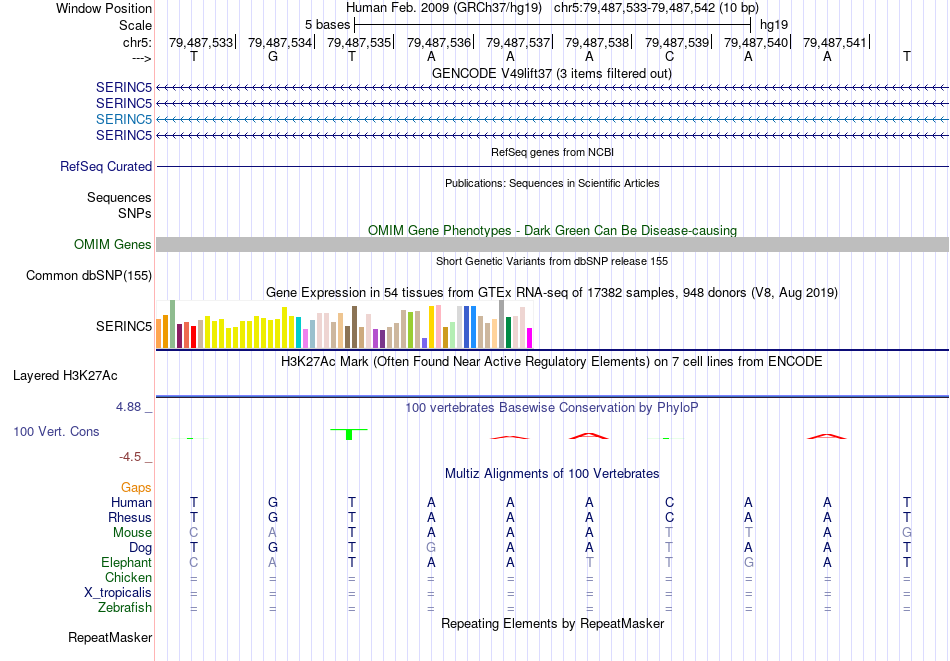Click 'Publications: Sequences in Scientific Articles' title
The height and width of the screenshot is (661, 950).
point(552,183)
